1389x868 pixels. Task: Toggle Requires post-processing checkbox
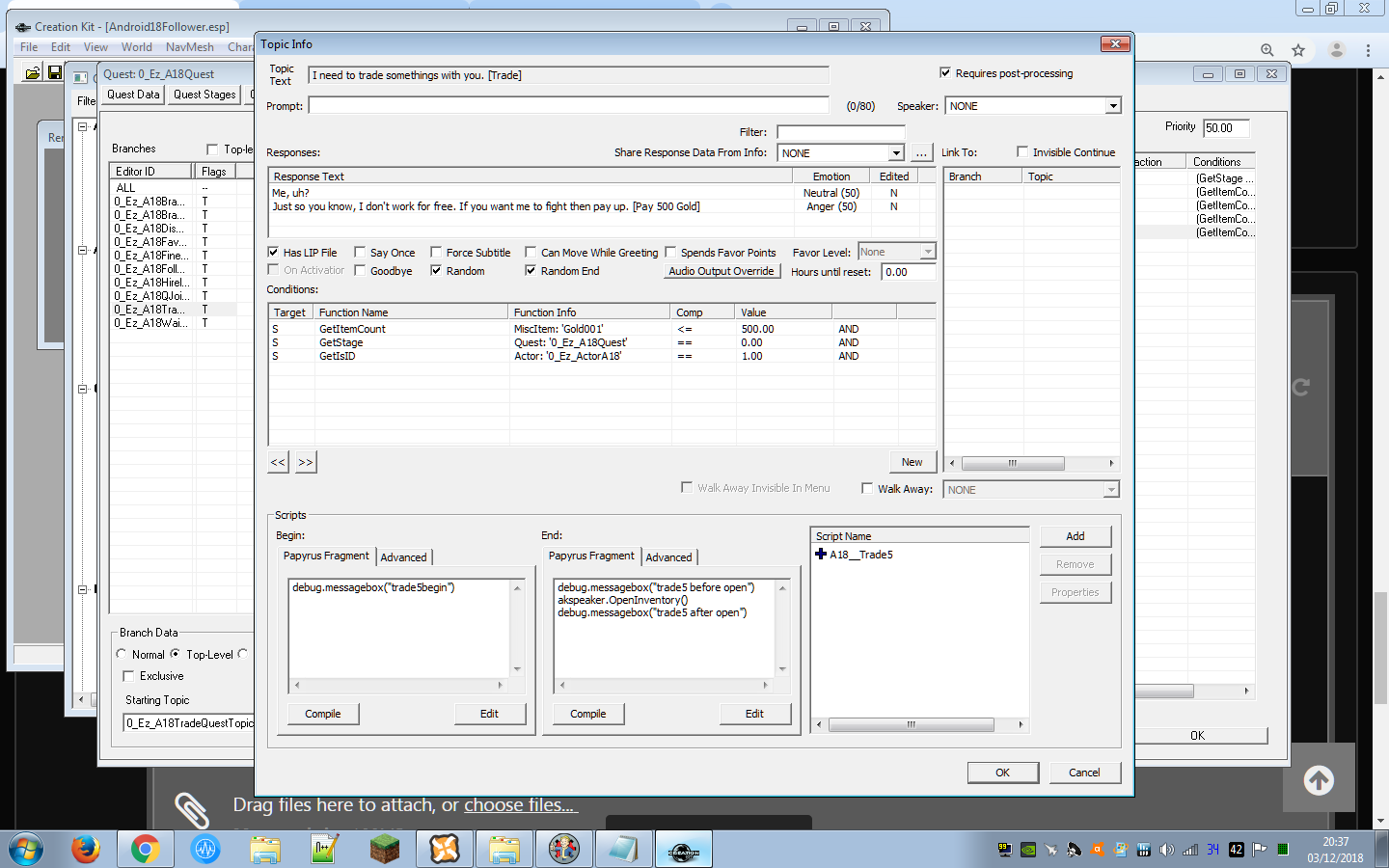point(945,72)
